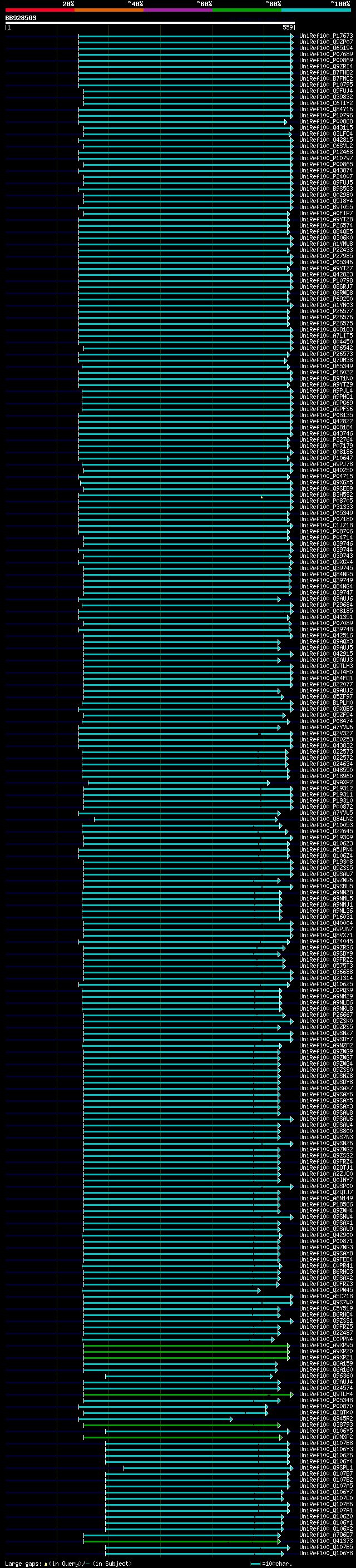Select hit label UniRef100_P10797
The width and height of the screenshot is (356, 1568).
coord(326,159)
